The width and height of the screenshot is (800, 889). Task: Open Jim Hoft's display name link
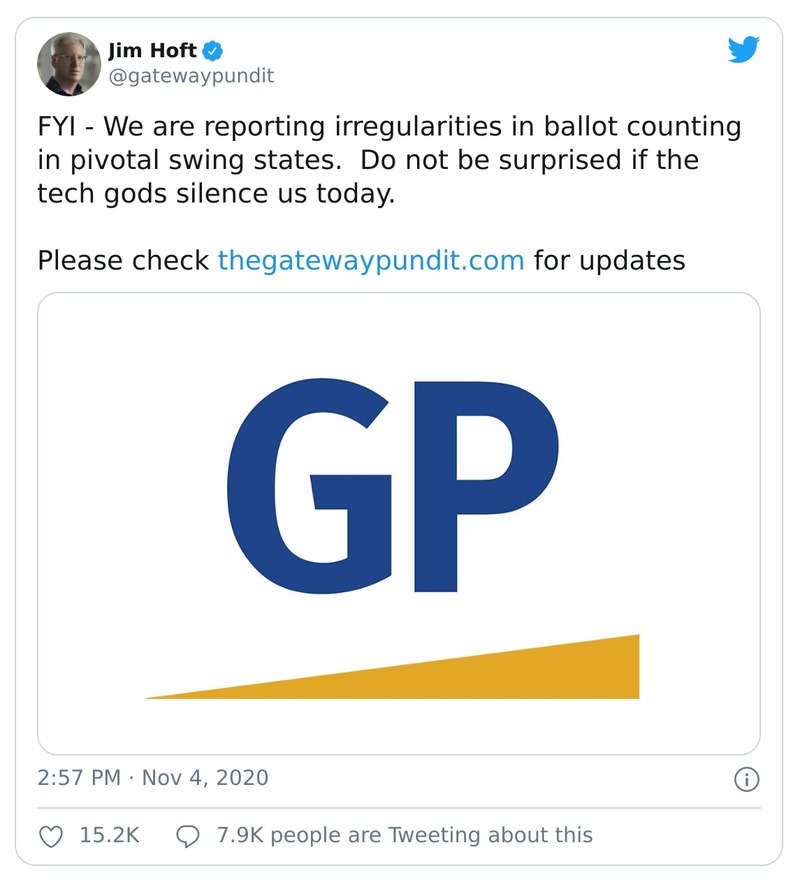(x=152, y=50)
